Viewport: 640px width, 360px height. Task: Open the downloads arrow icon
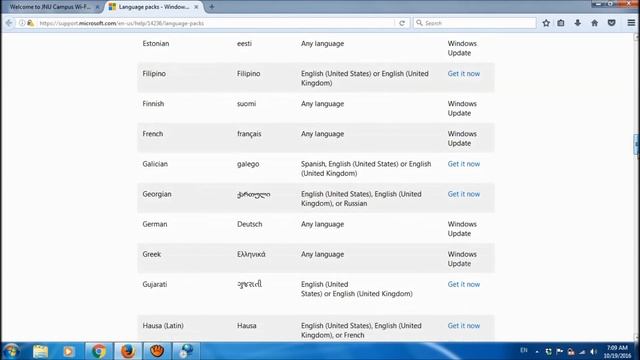[578, 23]
